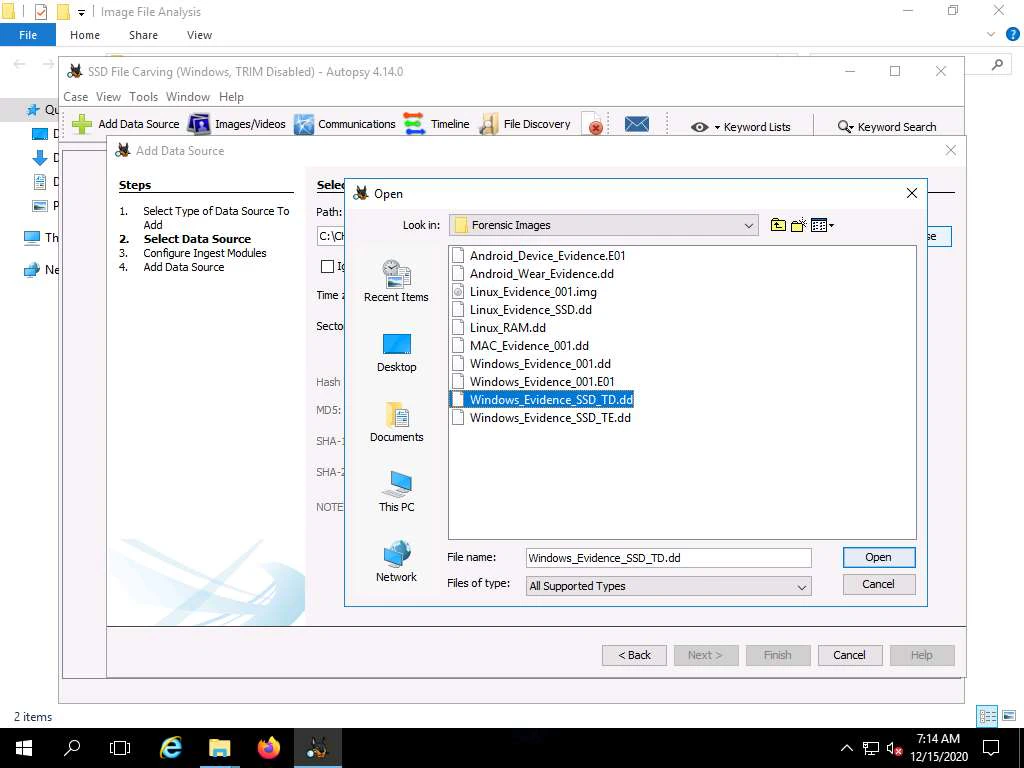This screenshot has height=768, width=1024.
Task: Open Home tab in File Explorer
Action: pyautogui.click(x=85, y=35)
